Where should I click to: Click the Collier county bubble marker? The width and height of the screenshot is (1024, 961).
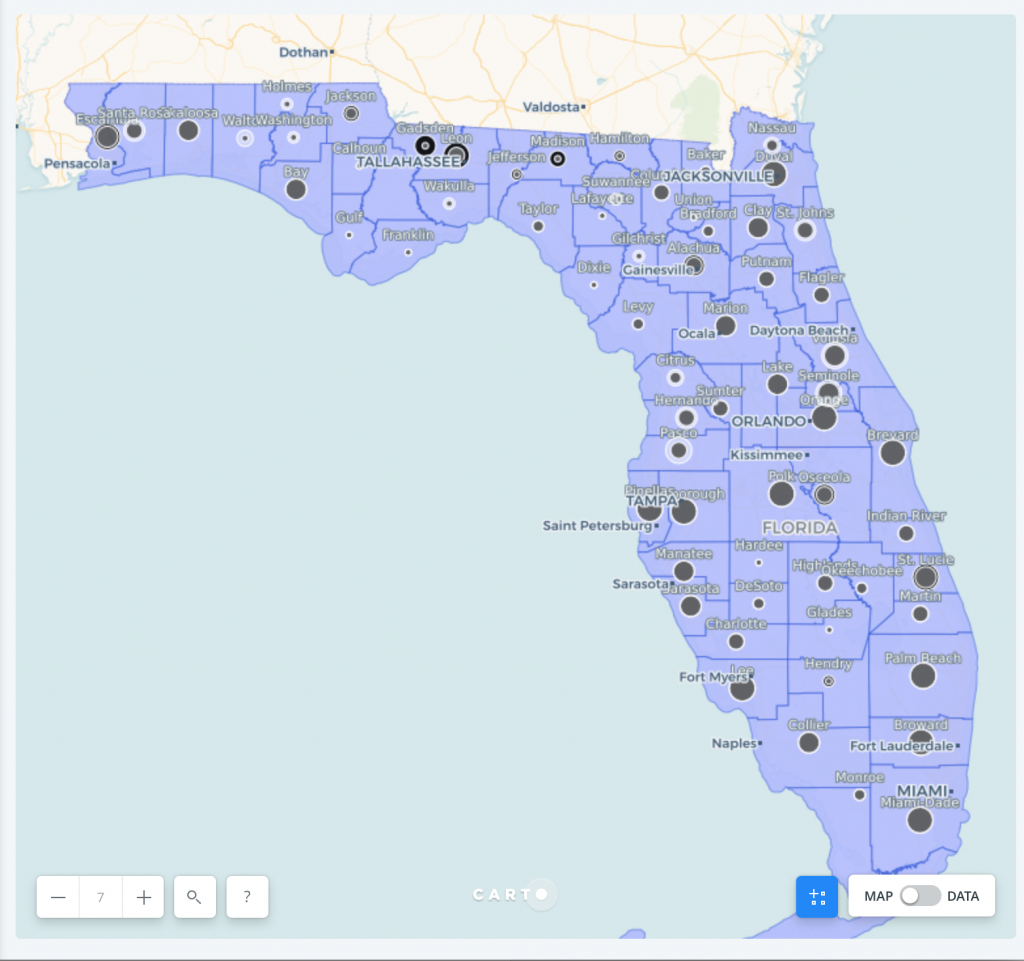[x=808, y=742]
